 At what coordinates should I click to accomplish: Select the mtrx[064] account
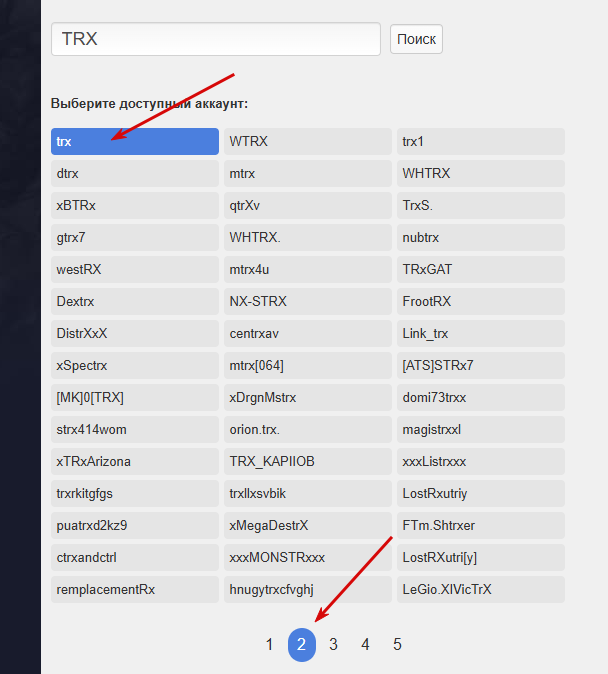(x=308, y=365)
